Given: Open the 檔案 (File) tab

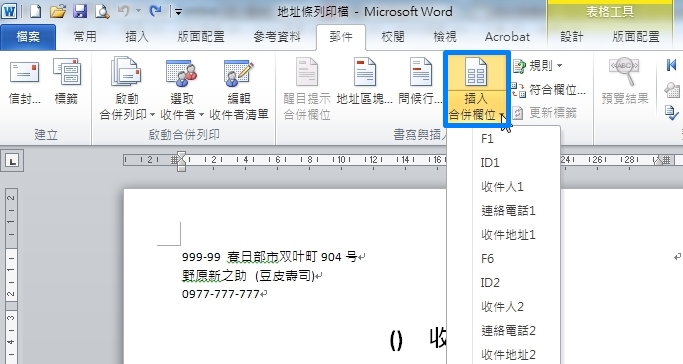Looking at the screenshot, I should 28,37.
